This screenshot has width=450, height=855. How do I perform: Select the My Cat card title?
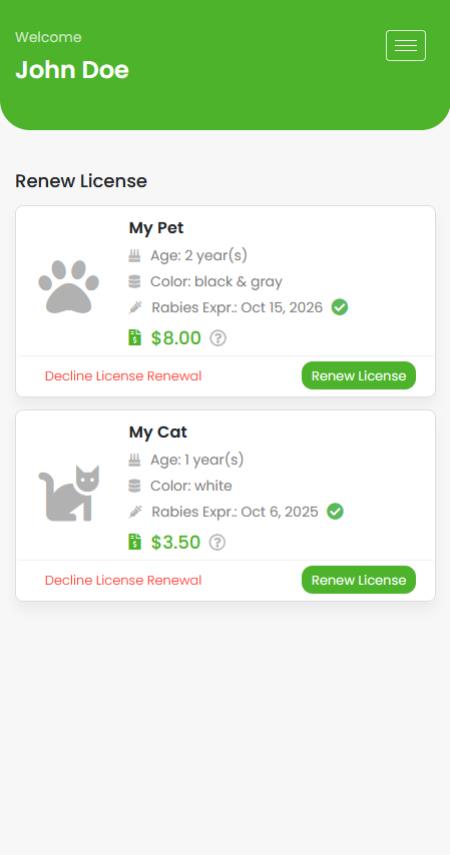click(x=158, y=432)
